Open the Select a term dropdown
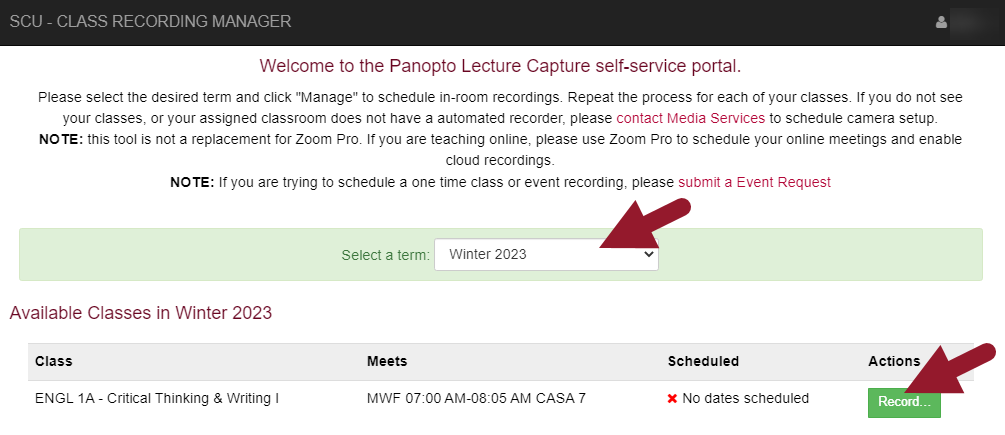This screenshot has height=435, width=1005. pyautogui.click(x=546, y=254)
